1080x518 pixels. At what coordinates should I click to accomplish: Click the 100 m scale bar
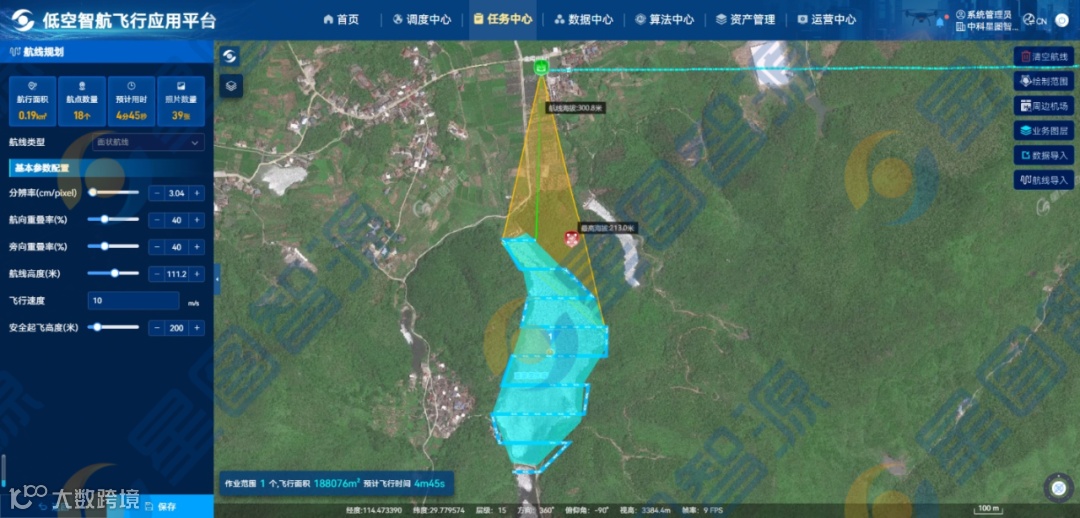pyautogui.click(x=989, y=509)
